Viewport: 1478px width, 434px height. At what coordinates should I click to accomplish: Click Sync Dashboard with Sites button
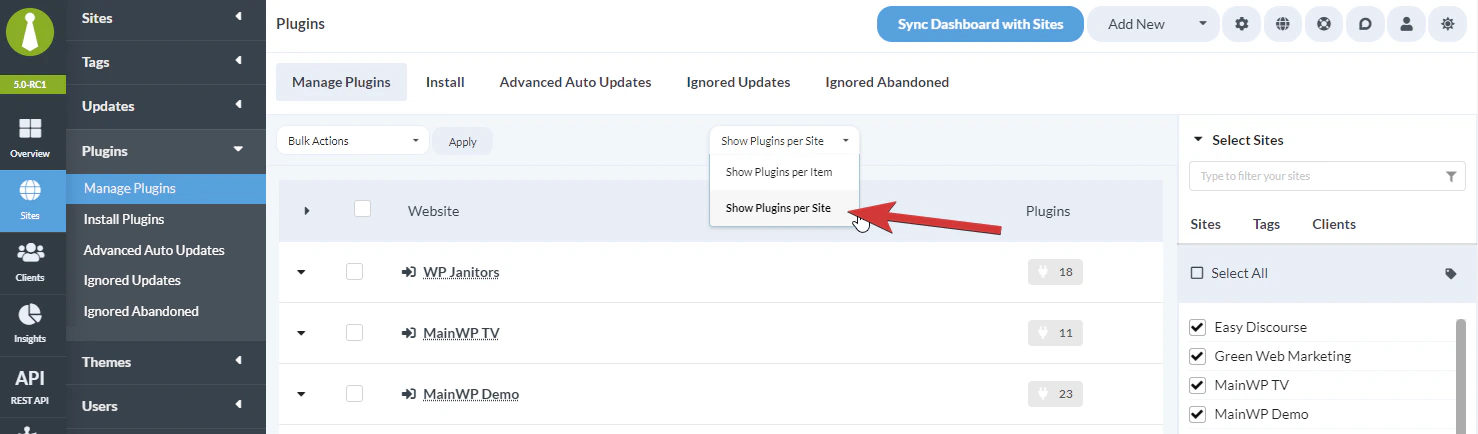980,24
